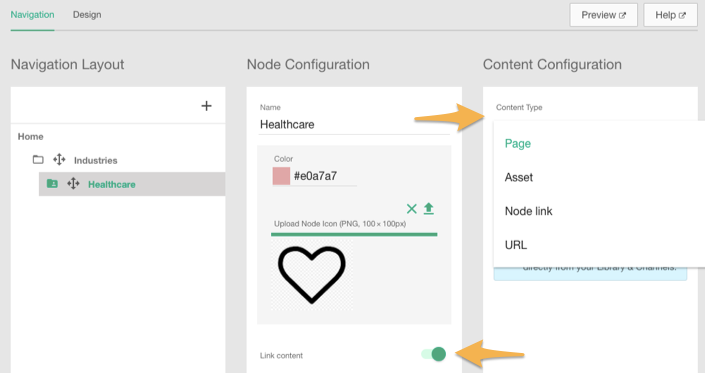Select the Industries tree node

(95, 160)
